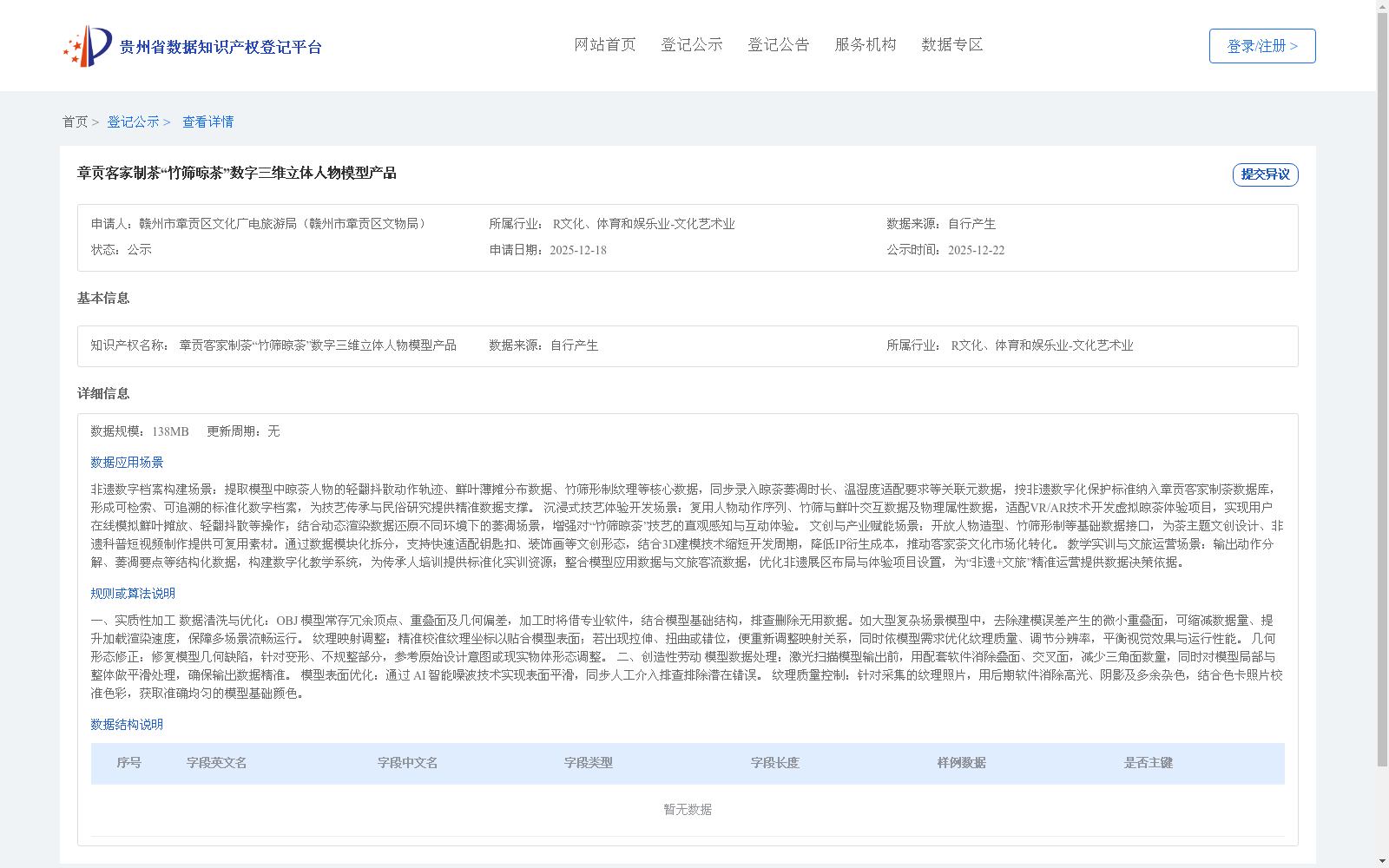
Task: Click the 暂无数据 empty table message
Action: [x=688, y=810]
